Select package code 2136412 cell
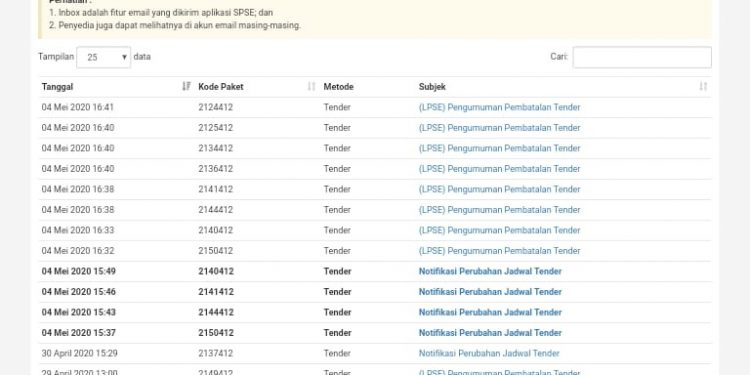 (x=215, y=169)
